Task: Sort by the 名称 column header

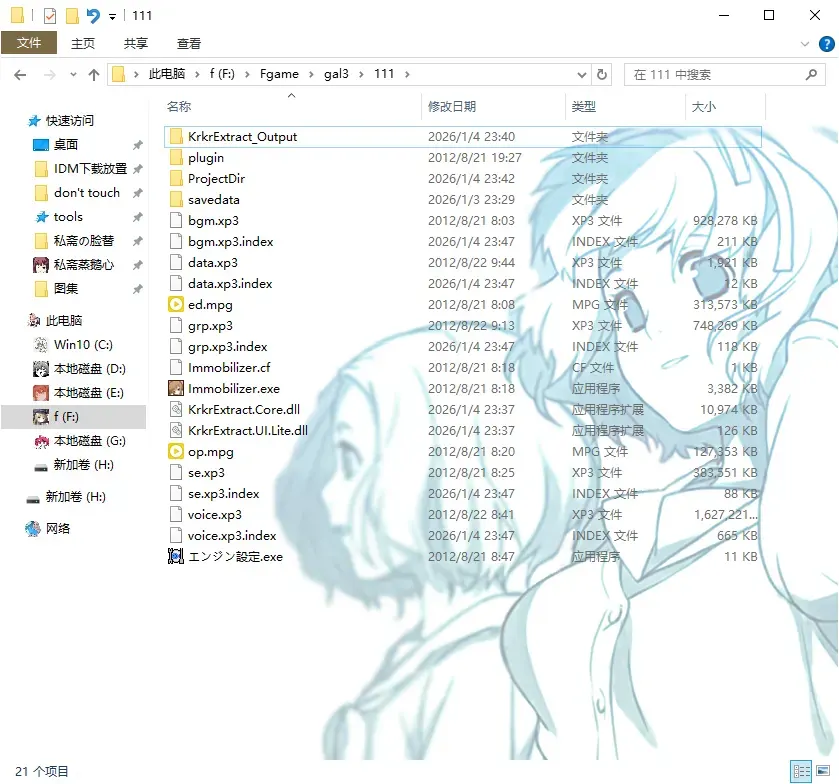Action: [179, 106]
